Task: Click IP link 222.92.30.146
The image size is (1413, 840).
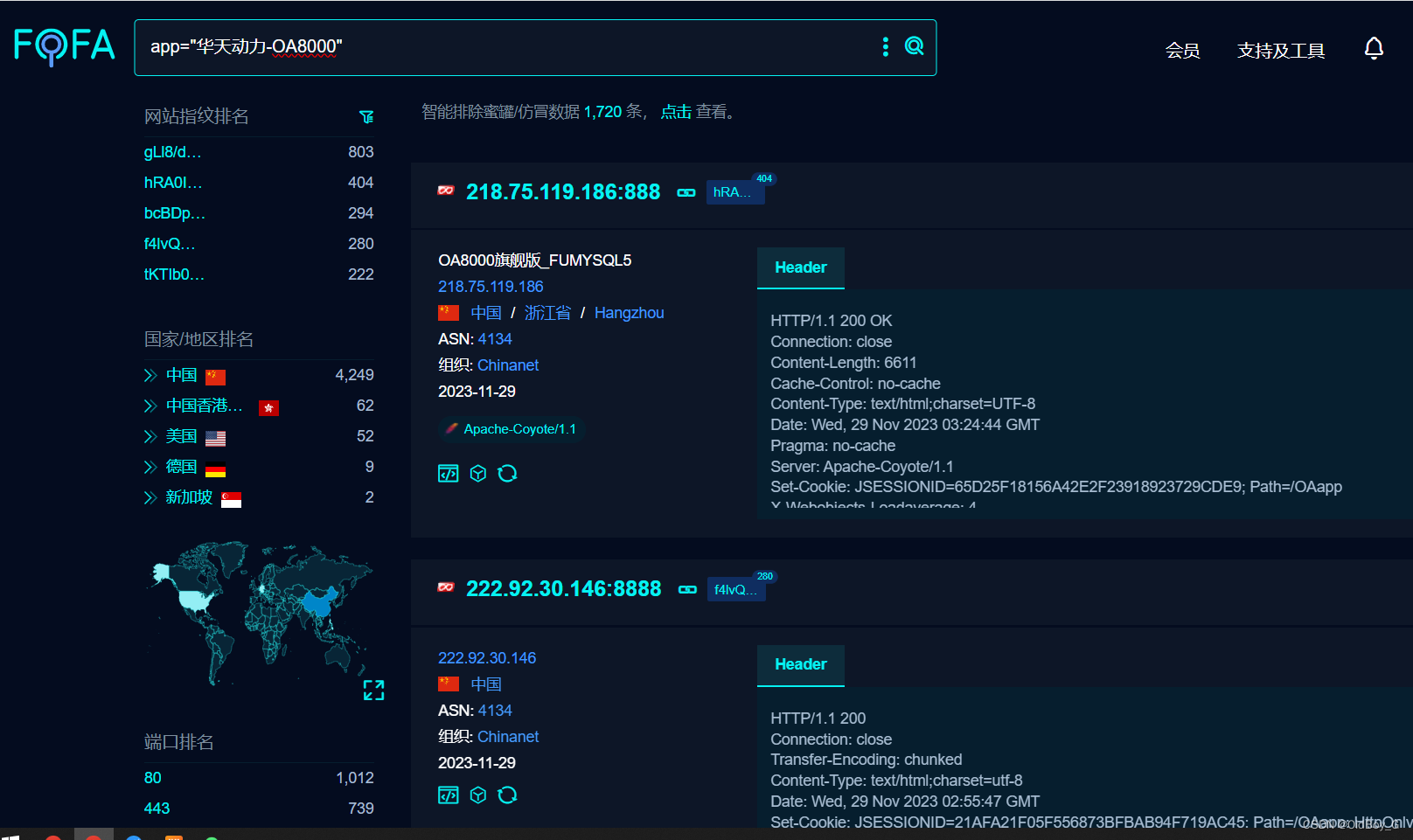Action: pos(487,658)
